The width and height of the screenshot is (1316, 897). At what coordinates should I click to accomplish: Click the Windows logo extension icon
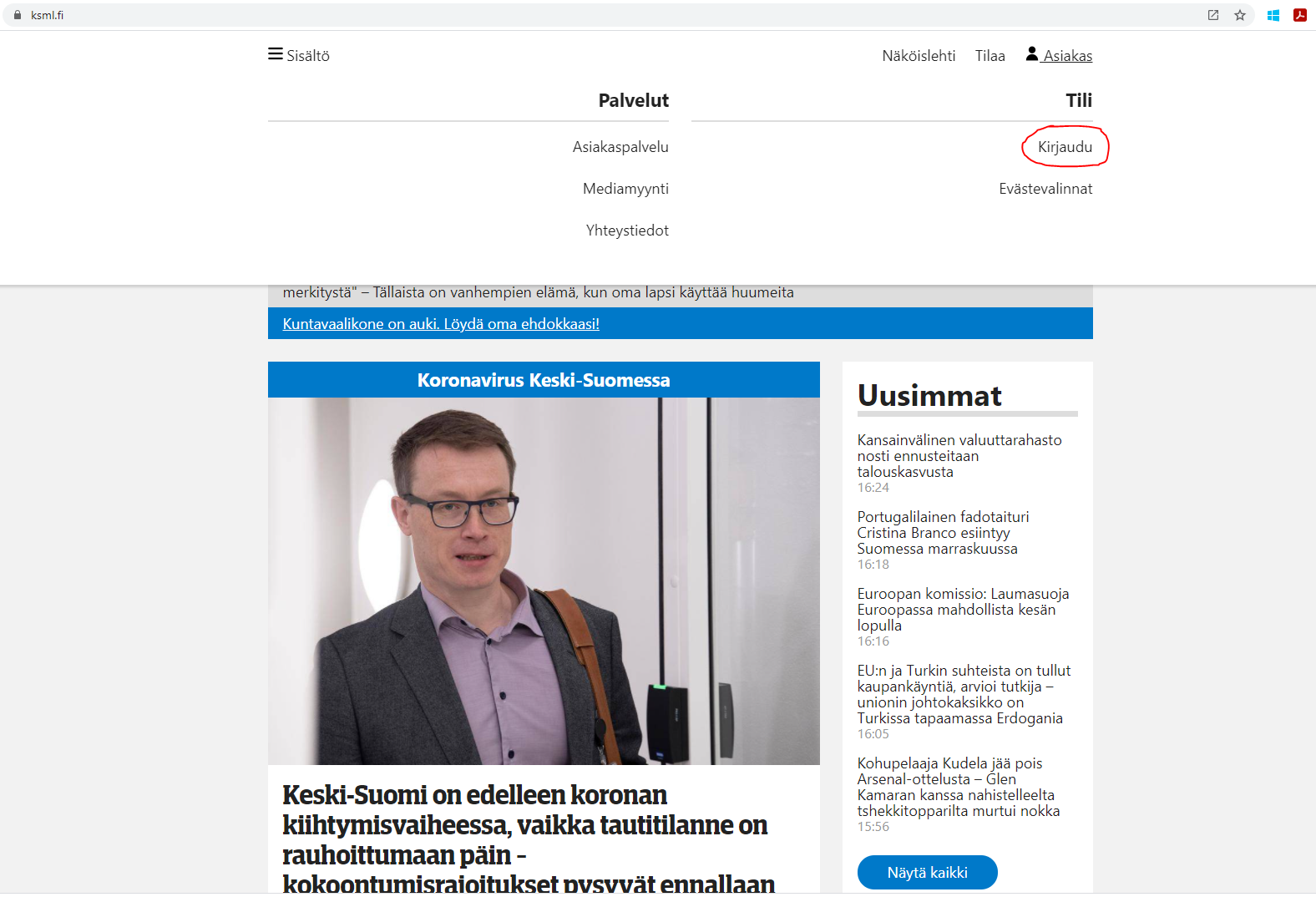point(1273,15)
